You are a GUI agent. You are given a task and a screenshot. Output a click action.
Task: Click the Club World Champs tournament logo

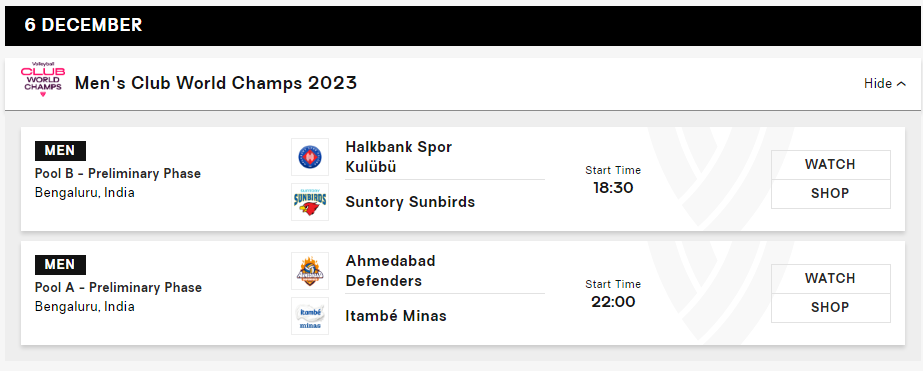[42, 80]
